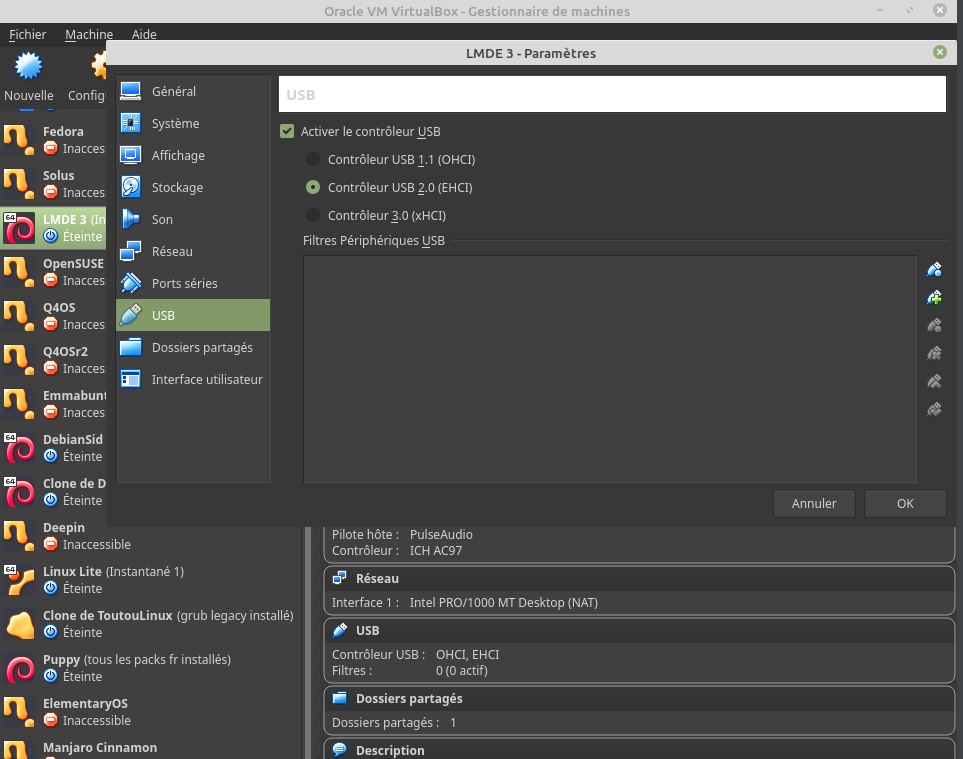Select the LMDE 3 virtual machine
The height and width of the screenshot is (759, 963).
53,228
